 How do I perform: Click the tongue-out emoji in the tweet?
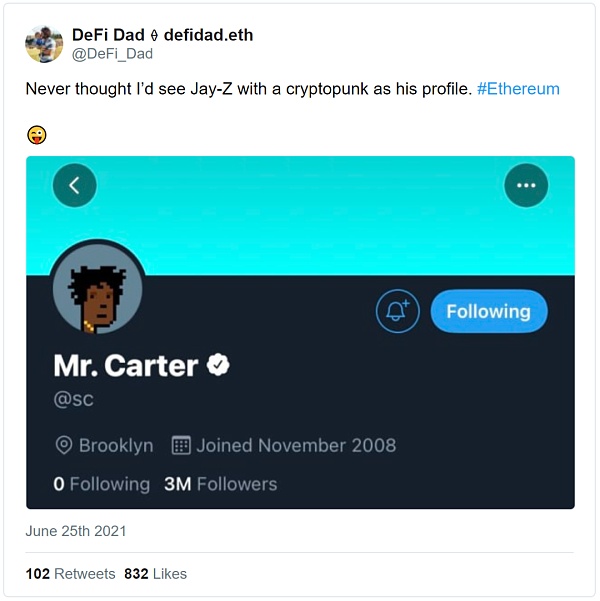pyautogui.click(x=37, y=135)
